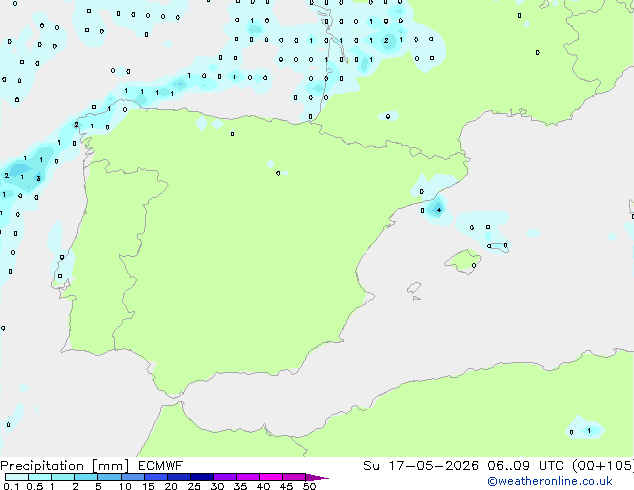This screenshot has height=490, width=634.
Task: Click the legend label "35"
Action: tap(240, 486)
